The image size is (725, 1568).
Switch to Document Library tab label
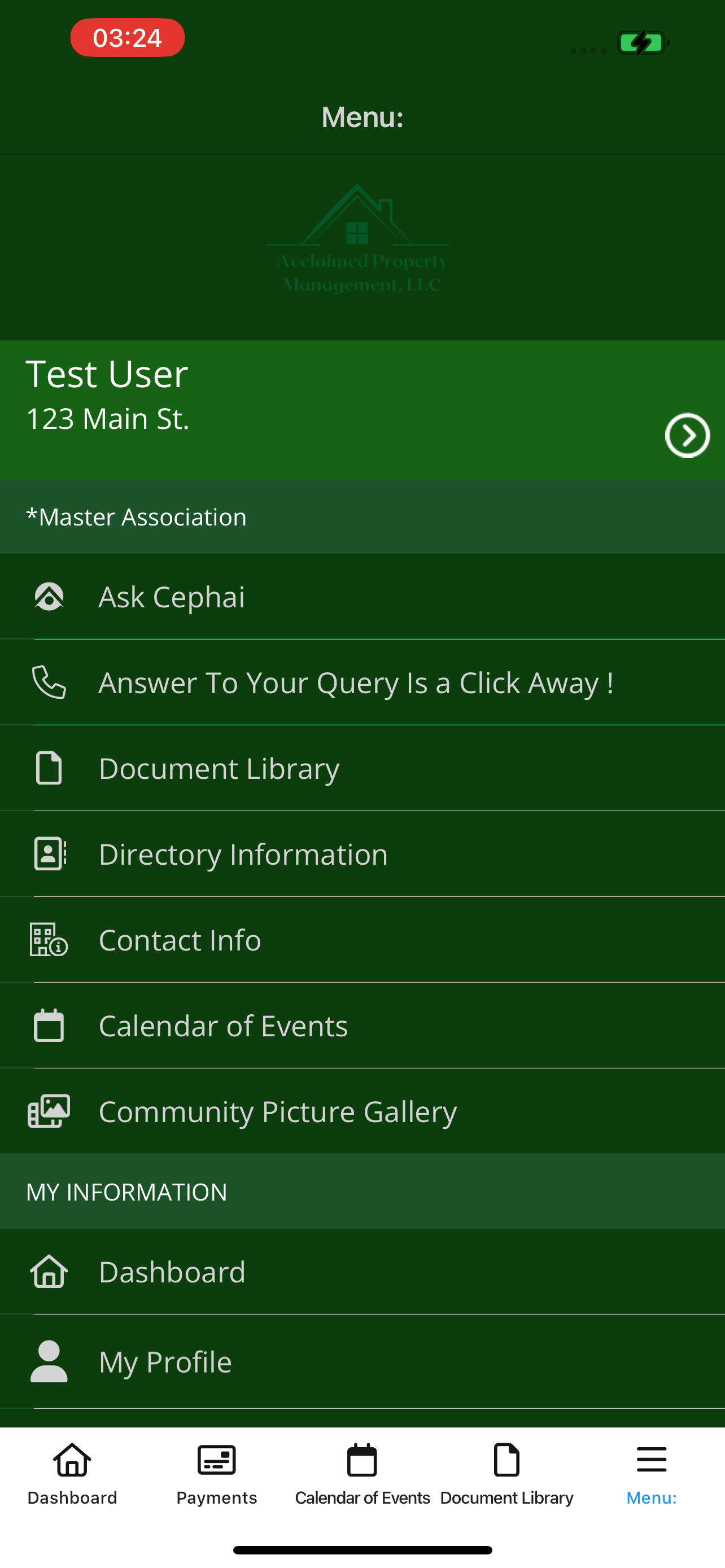(506, 1497)
